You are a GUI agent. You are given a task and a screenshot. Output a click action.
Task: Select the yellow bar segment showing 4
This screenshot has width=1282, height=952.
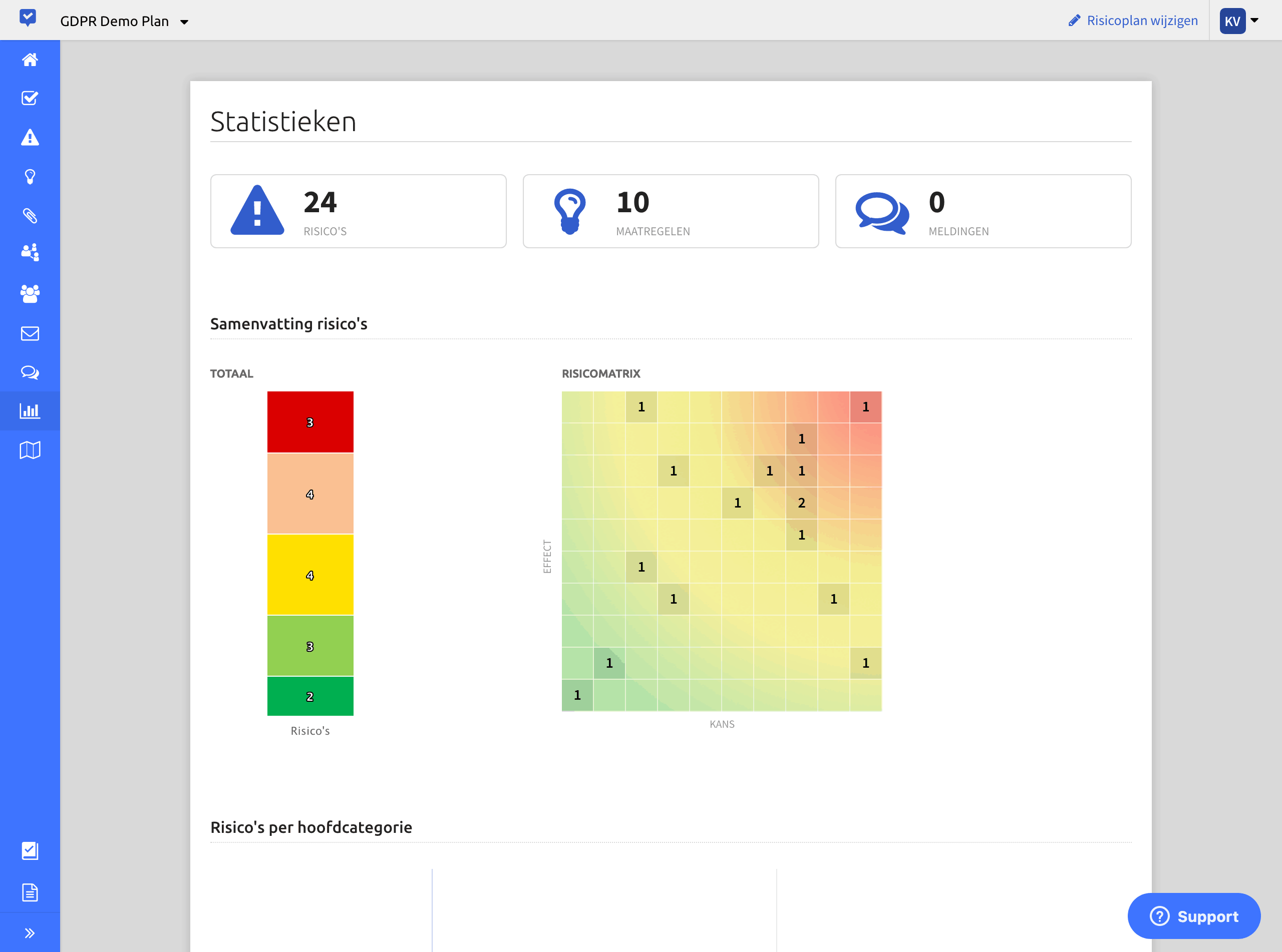pyautogui.click(x=310, y=575)
